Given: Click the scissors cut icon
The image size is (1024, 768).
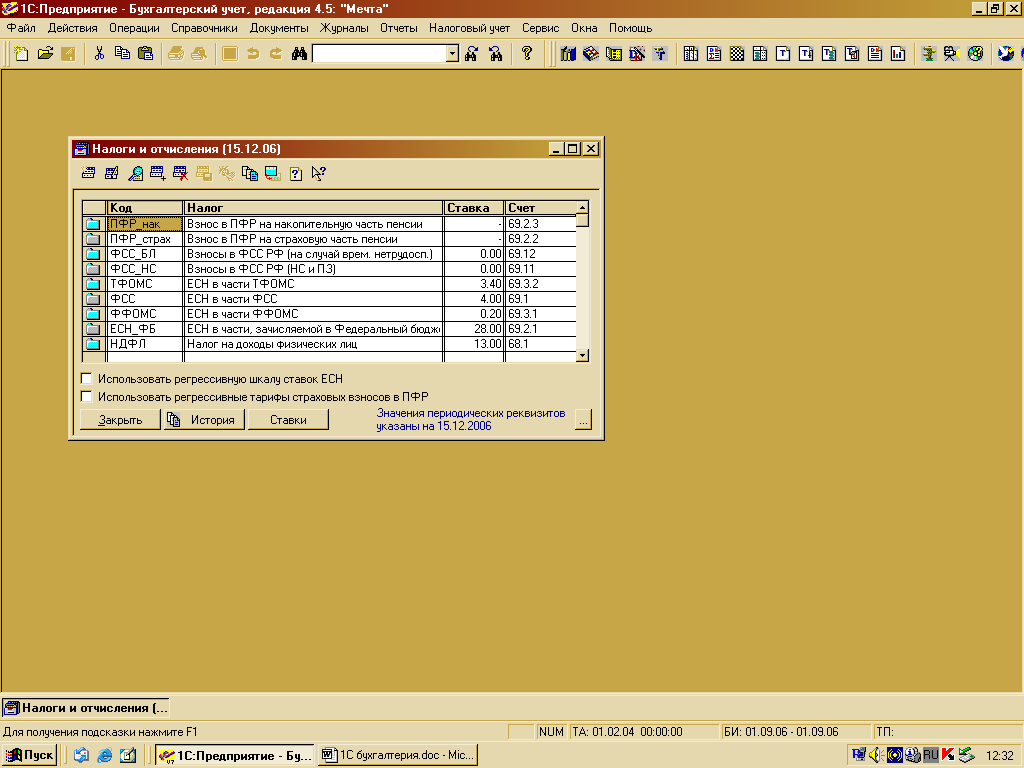Looking at the screenshot, I should [x=99, y=54].
